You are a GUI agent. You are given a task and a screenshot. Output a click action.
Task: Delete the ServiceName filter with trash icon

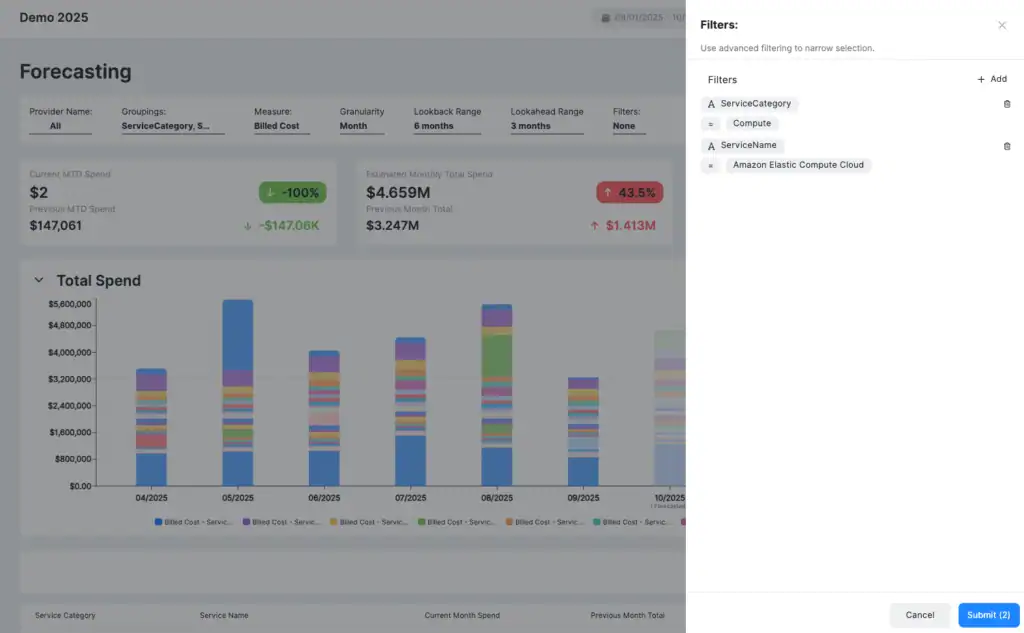pyautogui.click(x=1006, y=146)
